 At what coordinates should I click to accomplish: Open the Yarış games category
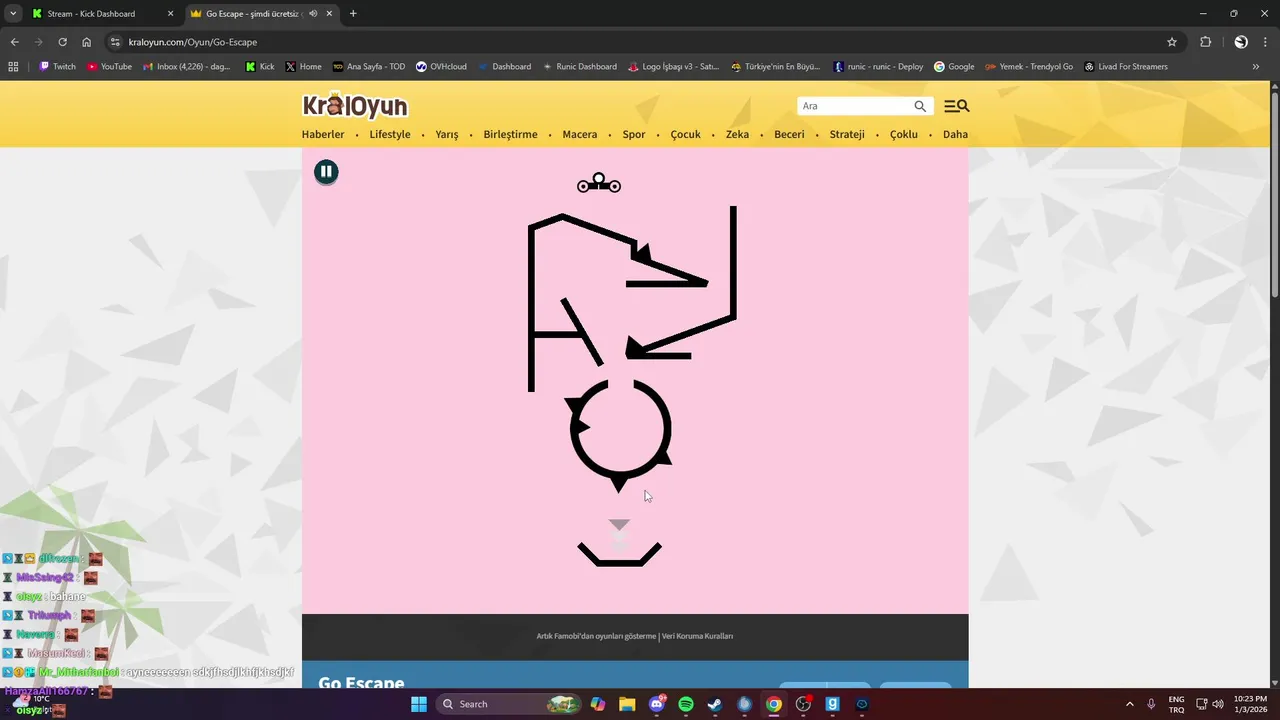point(447,134)
